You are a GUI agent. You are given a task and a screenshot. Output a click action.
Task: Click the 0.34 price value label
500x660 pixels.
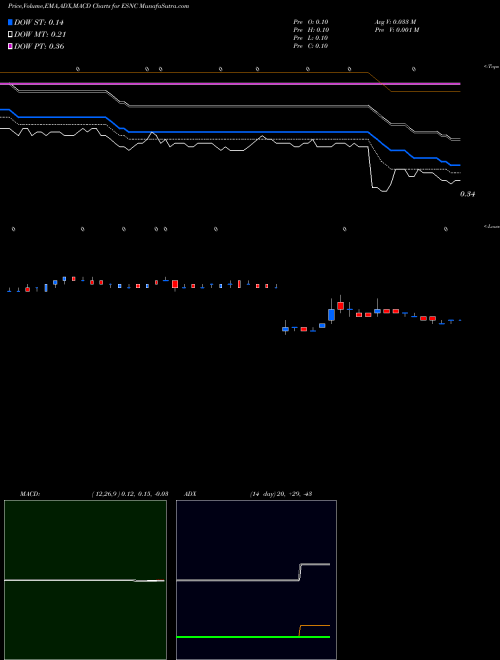pyautogui.click(x=467, y=194)
